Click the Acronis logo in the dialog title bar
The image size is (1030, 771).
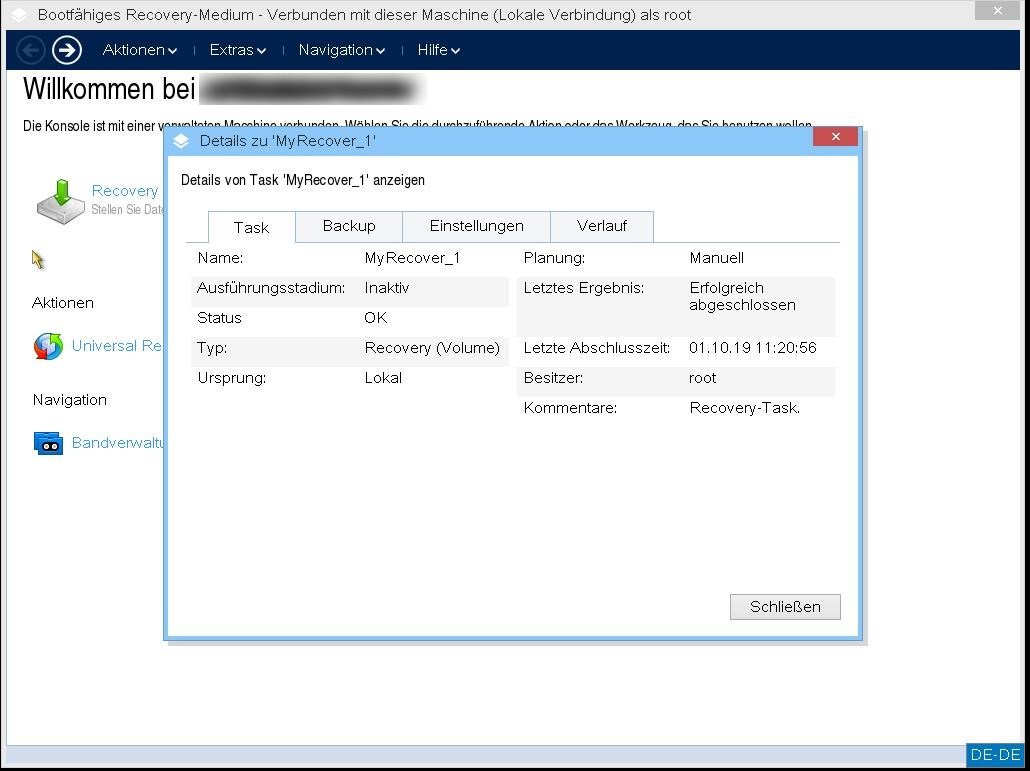(x=181, y=141)
